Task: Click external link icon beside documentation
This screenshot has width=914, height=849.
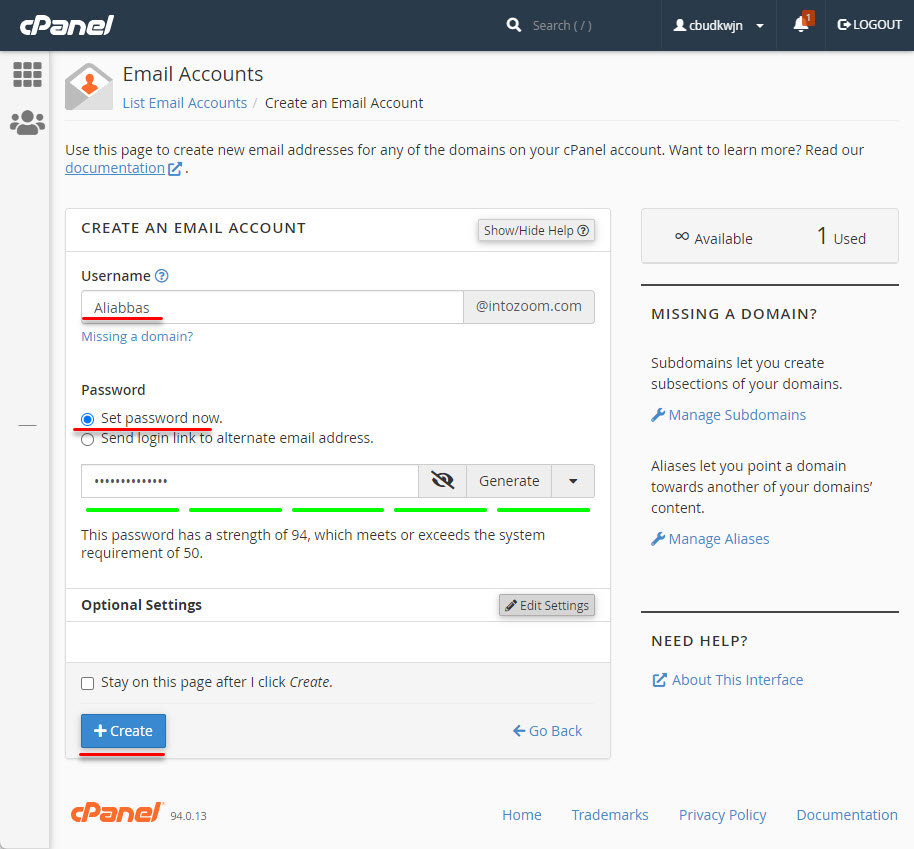Action: point(175,169)
